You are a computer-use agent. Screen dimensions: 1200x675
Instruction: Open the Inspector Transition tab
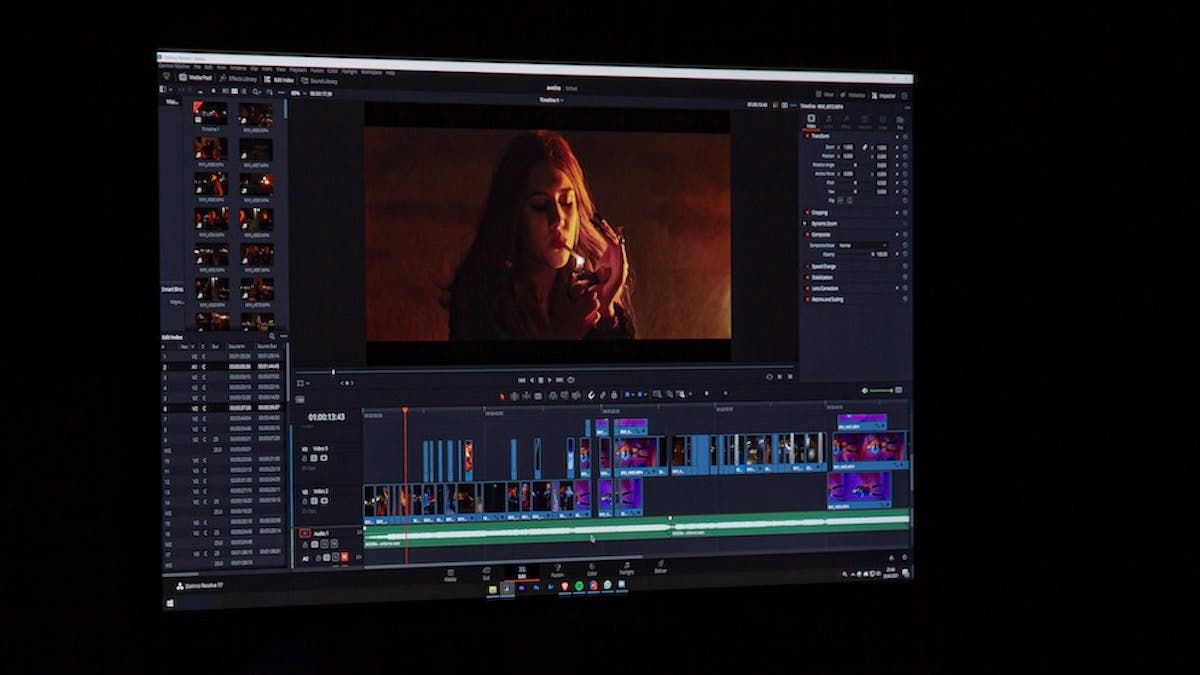tap(864, 123)
